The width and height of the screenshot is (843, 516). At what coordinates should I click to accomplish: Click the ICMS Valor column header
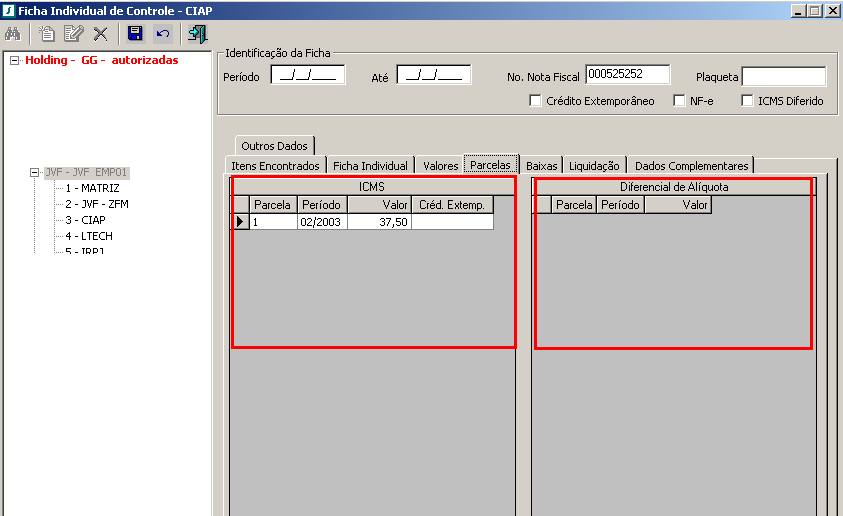pos(380,205)
